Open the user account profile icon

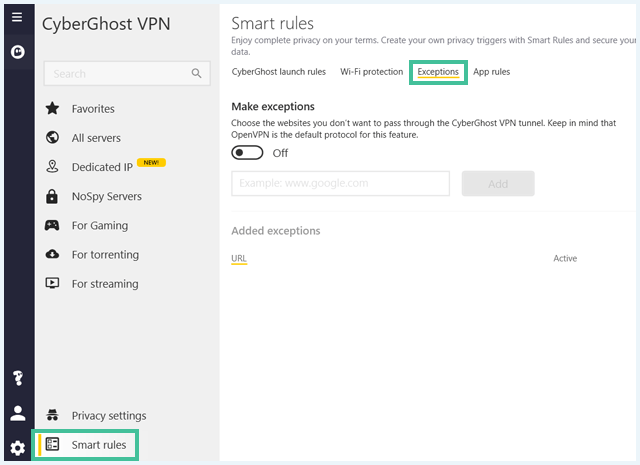pyautogui.click(x=18, y=413)
